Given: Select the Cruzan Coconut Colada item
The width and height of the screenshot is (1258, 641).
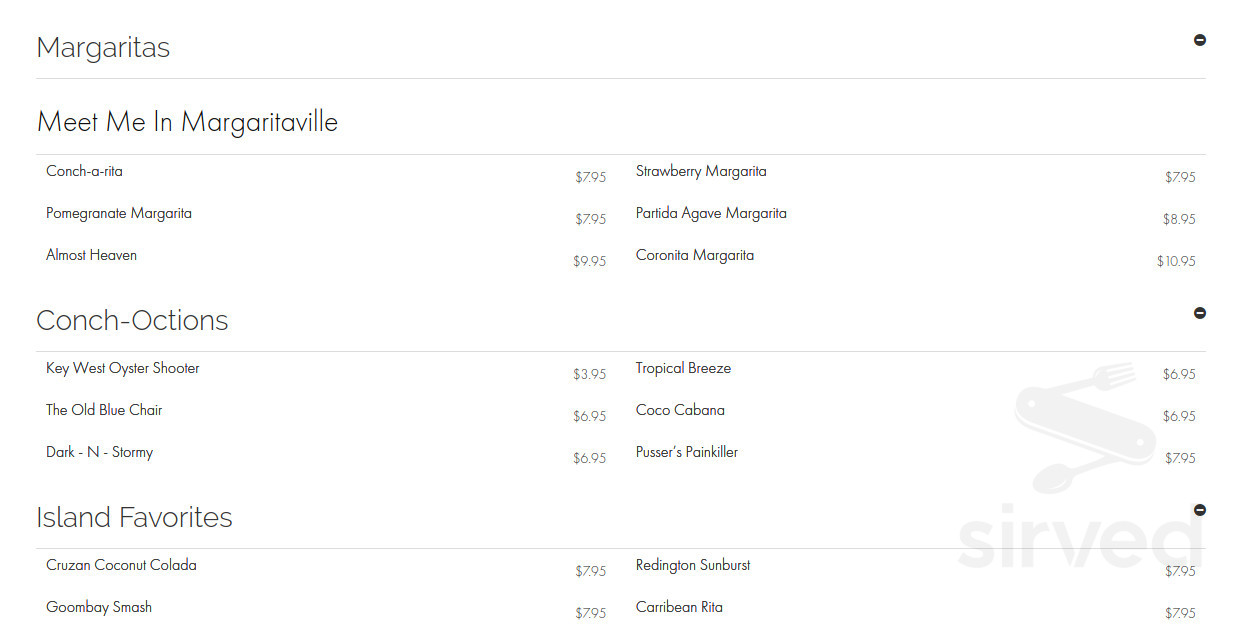Looking at the screenshot, I should pos(121,565).
